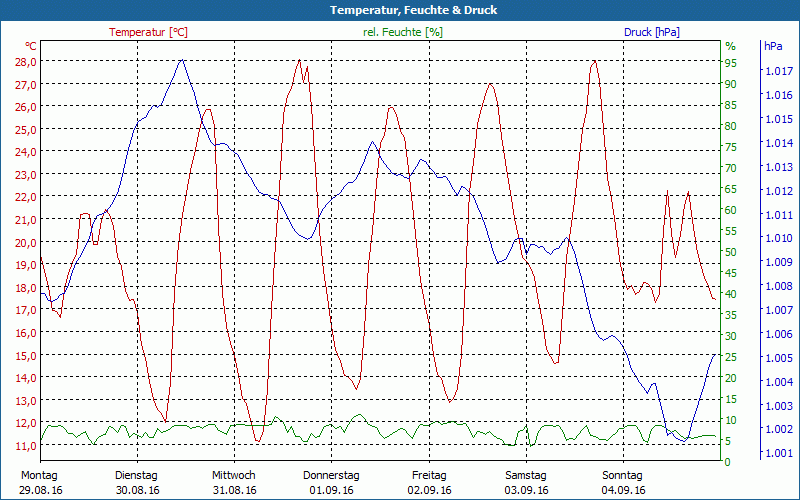
Task: Click the green '%' axis unit label
Action: (730, 46)
